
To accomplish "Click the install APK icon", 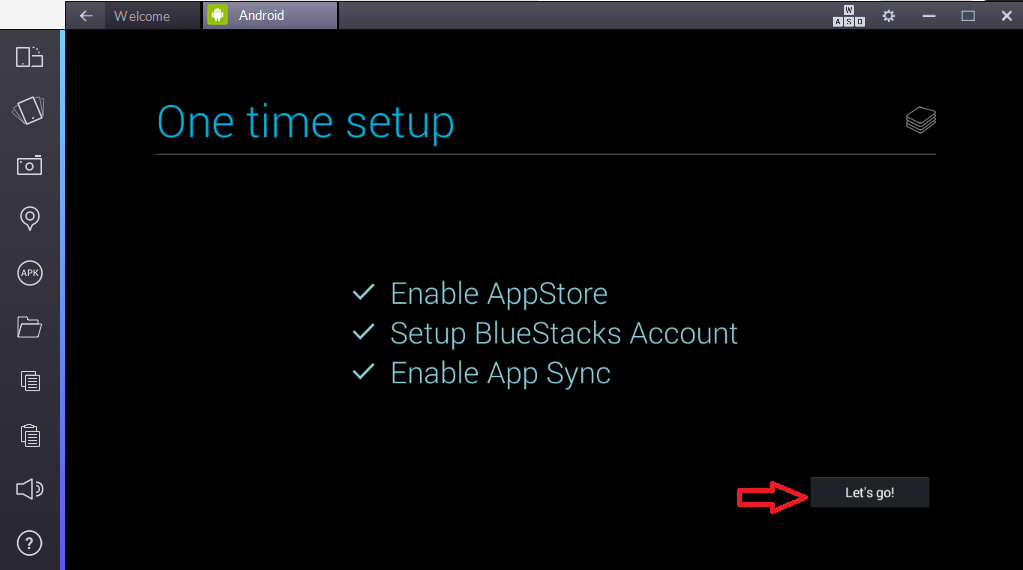I will click(x=29, y=273).
